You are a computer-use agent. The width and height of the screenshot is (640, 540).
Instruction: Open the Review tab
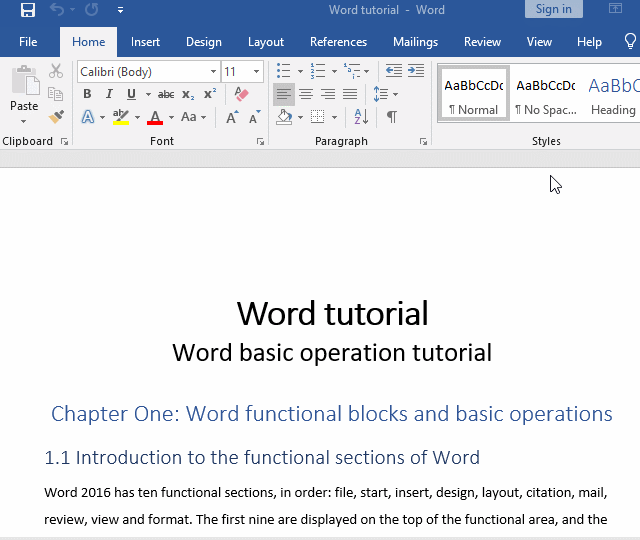(x=482, y=42)
